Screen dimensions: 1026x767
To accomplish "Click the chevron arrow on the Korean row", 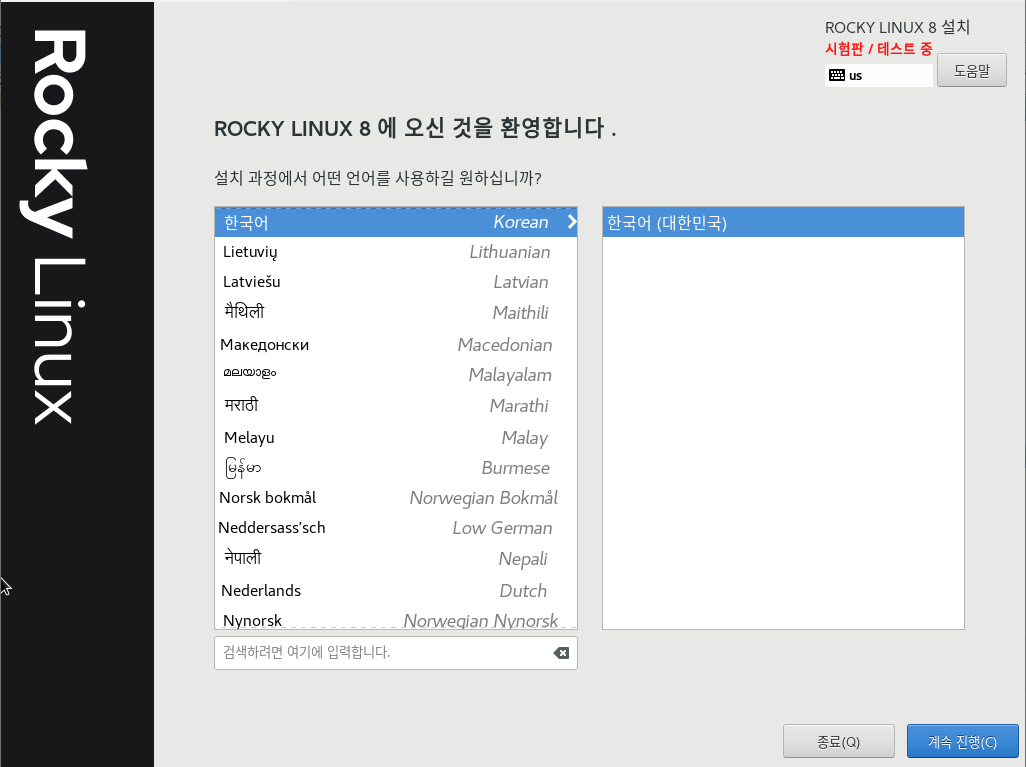I will 571,222.
